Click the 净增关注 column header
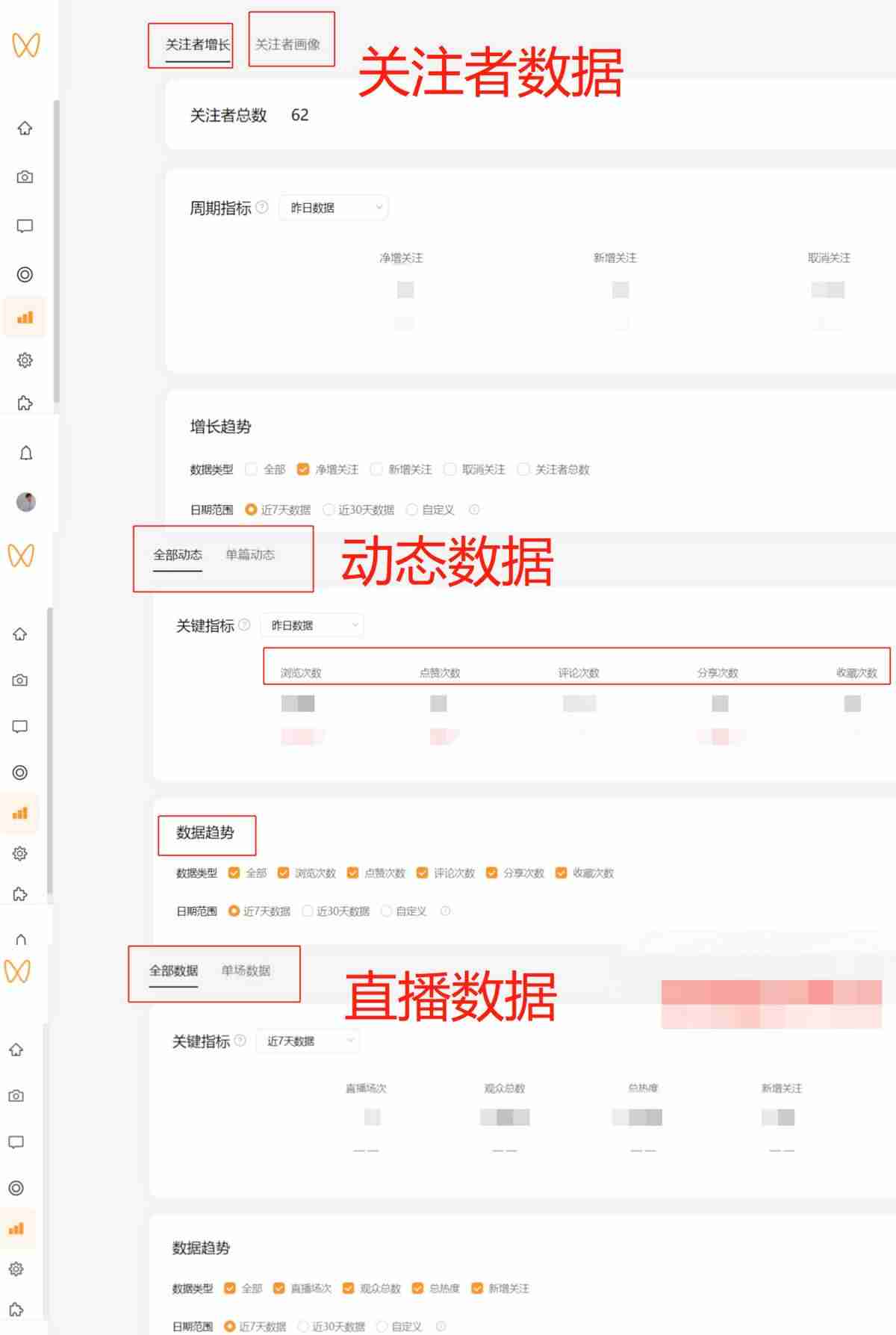896x1335 pixels. (401, 258)
